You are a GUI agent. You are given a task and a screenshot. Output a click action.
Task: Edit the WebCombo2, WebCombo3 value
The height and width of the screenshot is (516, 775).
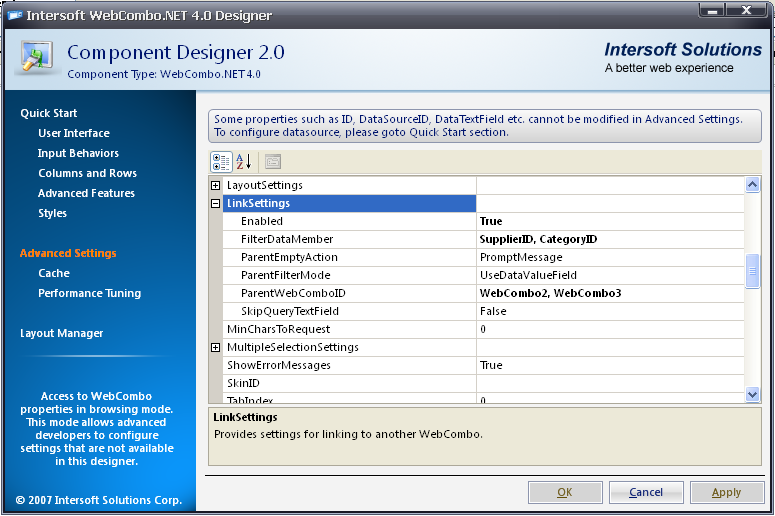pyautogui.click(x=550, y=293)
